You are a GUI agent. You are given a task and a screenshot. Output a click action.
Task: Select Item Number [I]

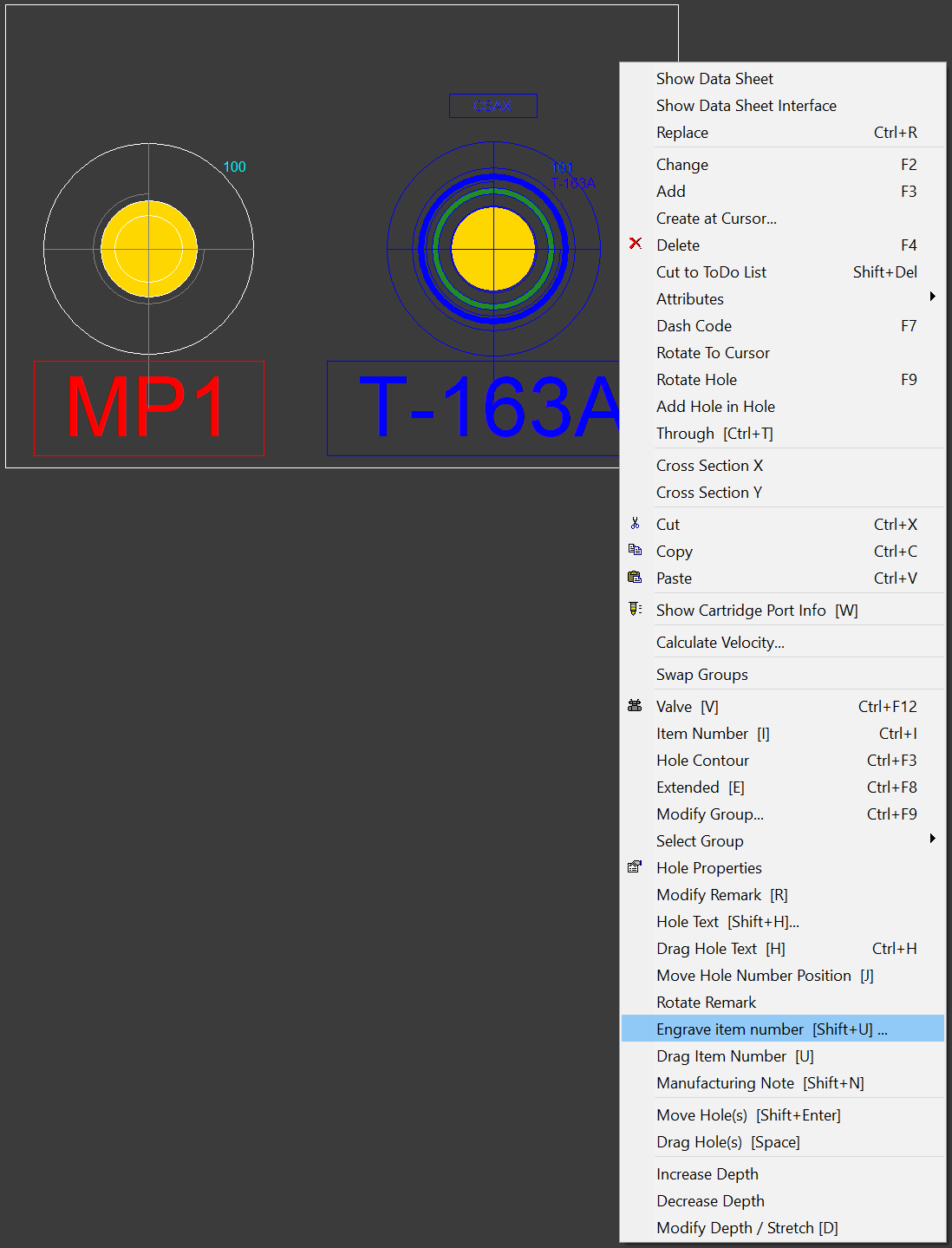(783, 734)
